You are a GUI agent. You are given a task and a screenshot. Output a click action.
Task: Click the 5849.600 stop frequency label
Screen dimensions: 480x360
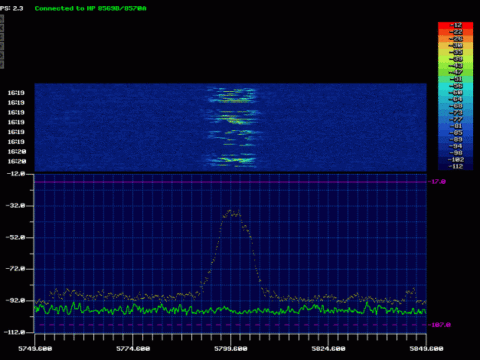point(426,349)
